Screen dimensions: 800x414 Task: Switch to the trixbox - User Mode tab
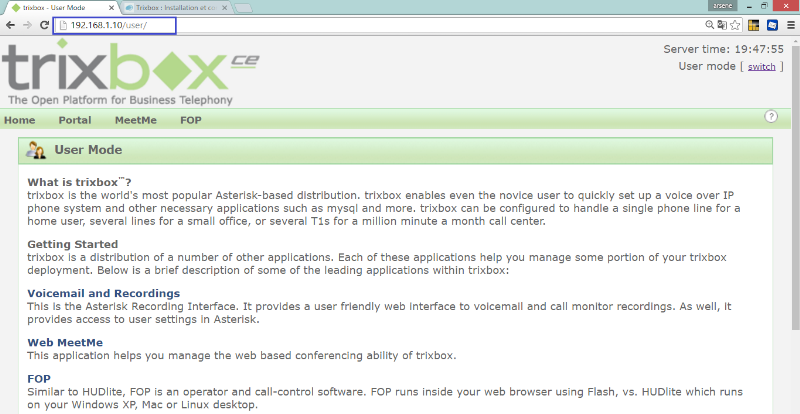coord(63,8)
